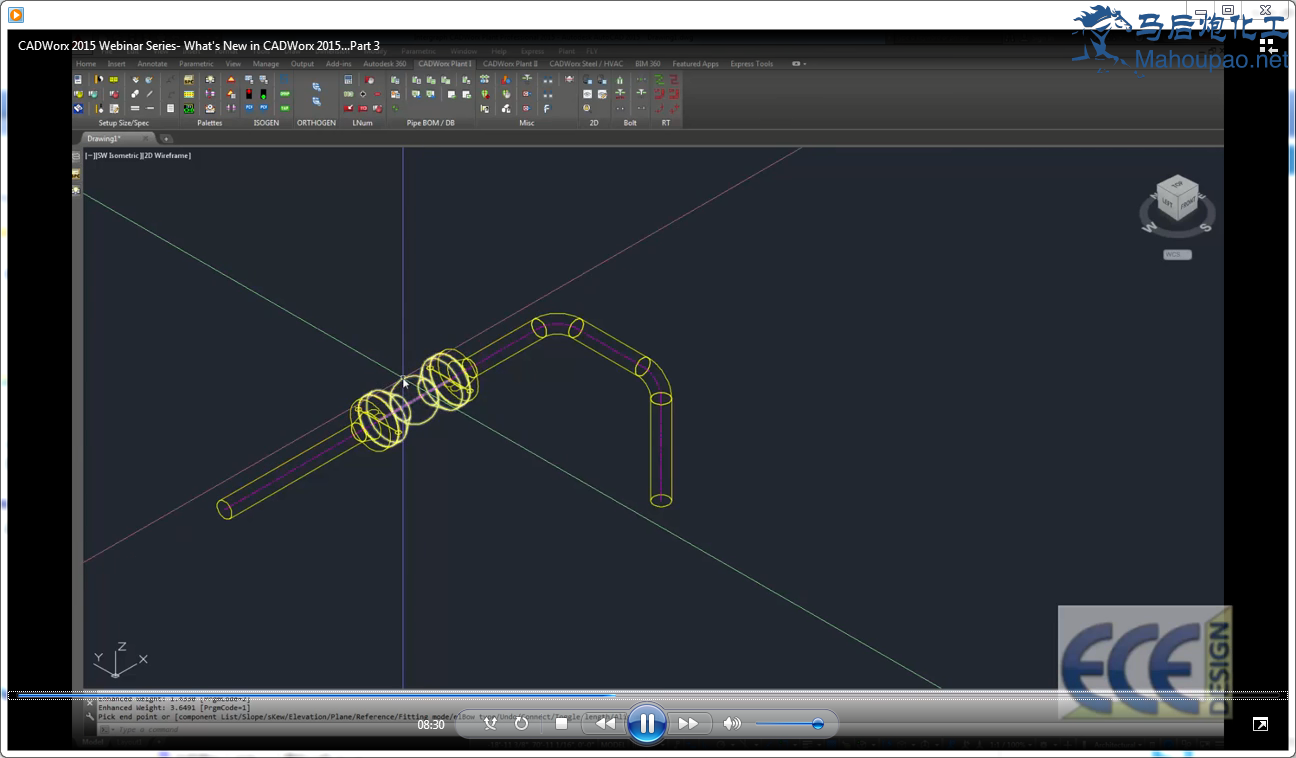
Task: Click the yellow flanged valve in the model
Action: point(414,398)
